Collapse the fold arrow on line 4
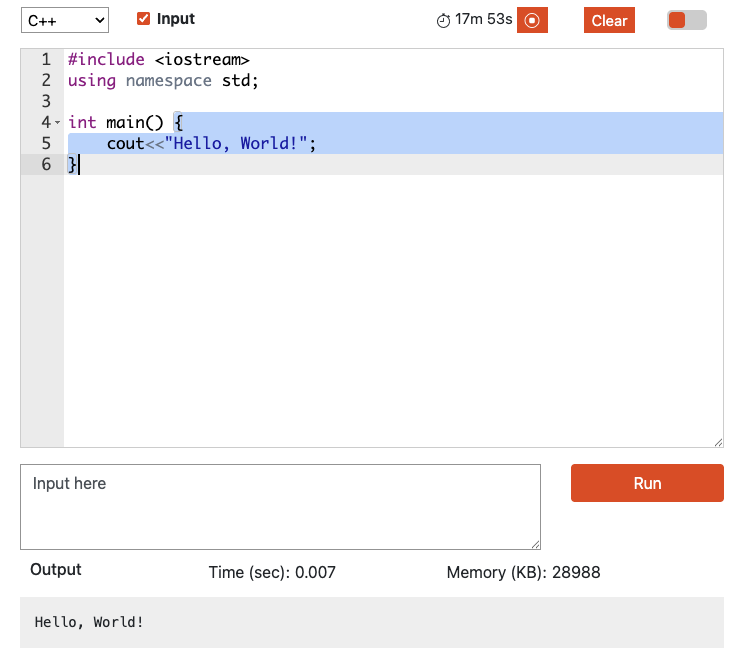Image resolution: width=756 pixels, height=656 pixels. point(57,122)
